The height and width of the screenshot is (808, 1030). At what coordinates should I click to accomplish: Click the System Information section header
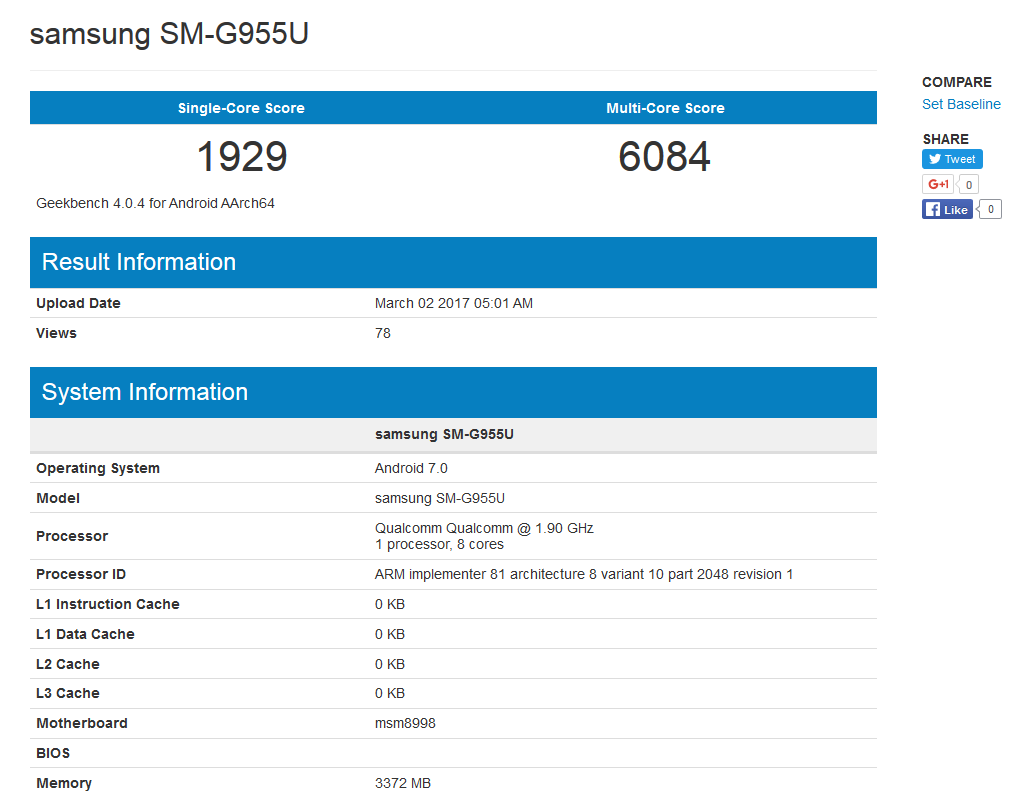(x=453, y=392)
